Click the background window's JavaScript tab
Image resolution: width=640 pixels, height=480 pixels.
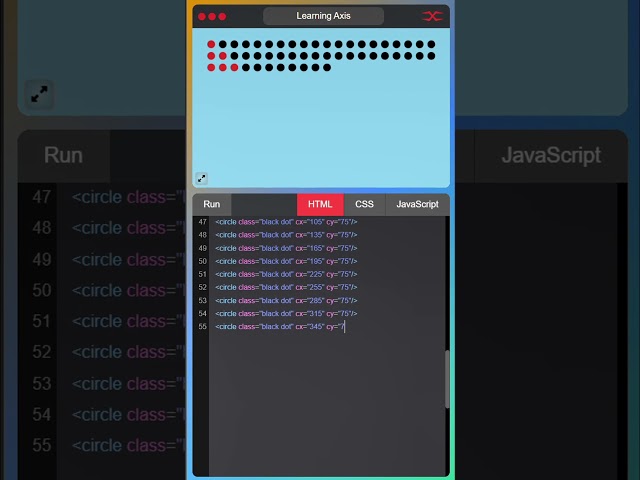[x=551, y=155]
